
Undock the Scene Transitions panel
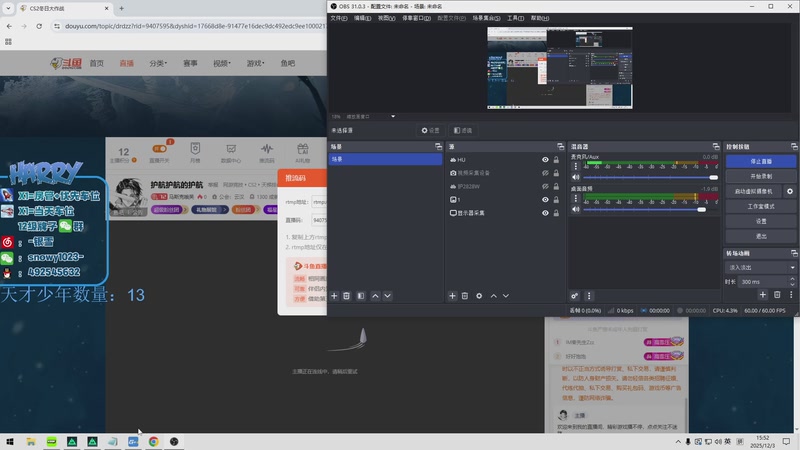(794, 253)
